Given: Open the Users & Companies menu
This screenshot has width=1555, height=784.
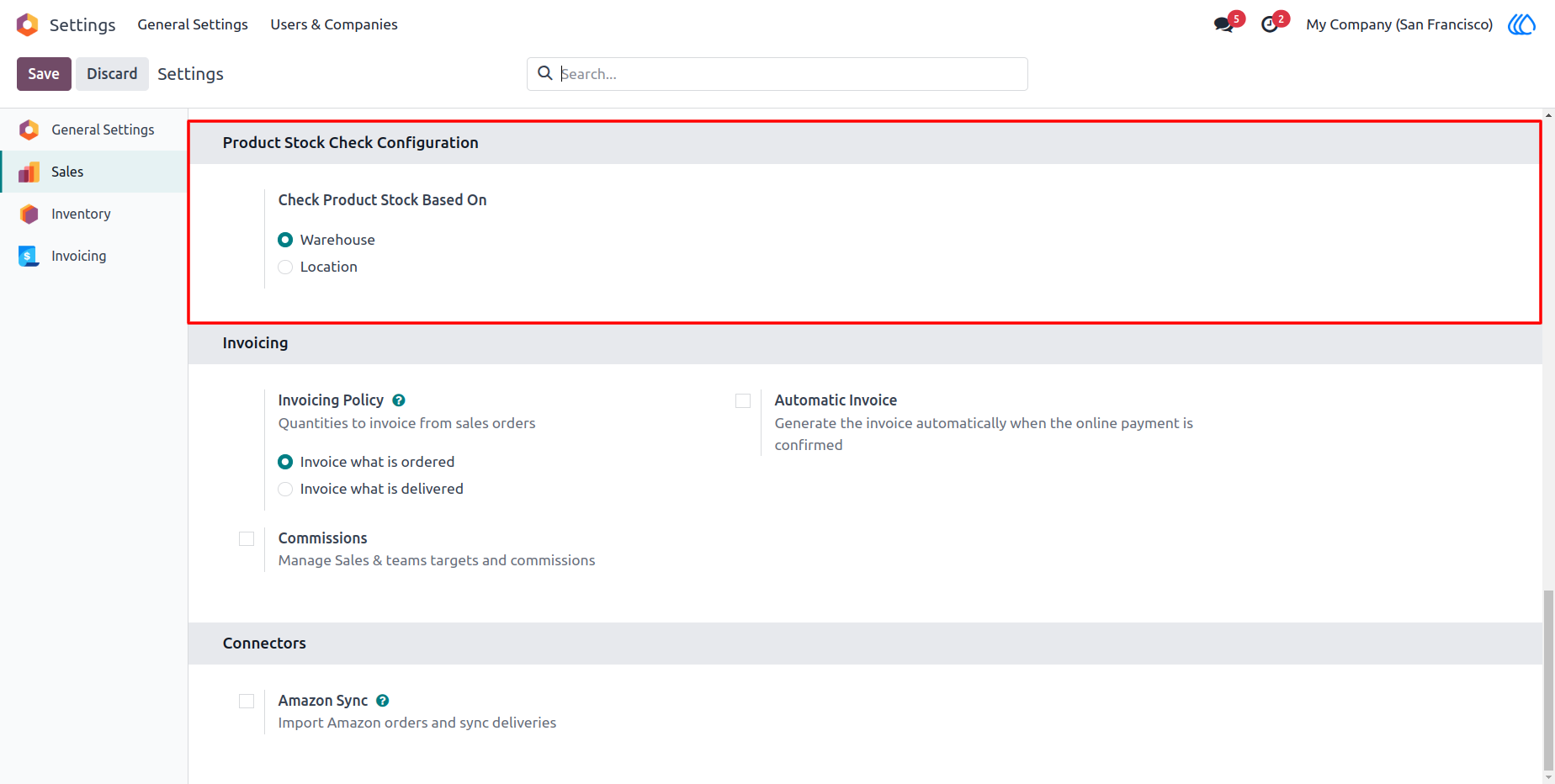Looking at the screenshot, I should coord(334,24).
